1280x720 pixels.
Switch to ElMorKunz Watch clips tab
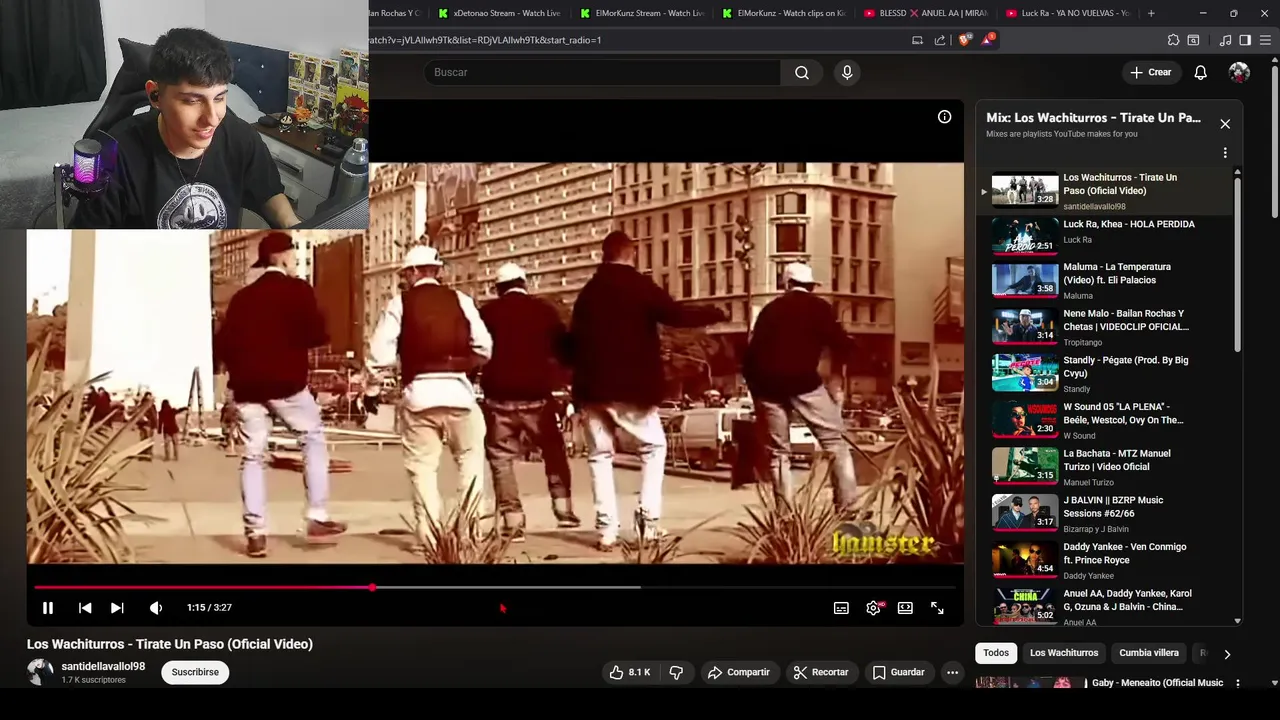pos(785,13)
